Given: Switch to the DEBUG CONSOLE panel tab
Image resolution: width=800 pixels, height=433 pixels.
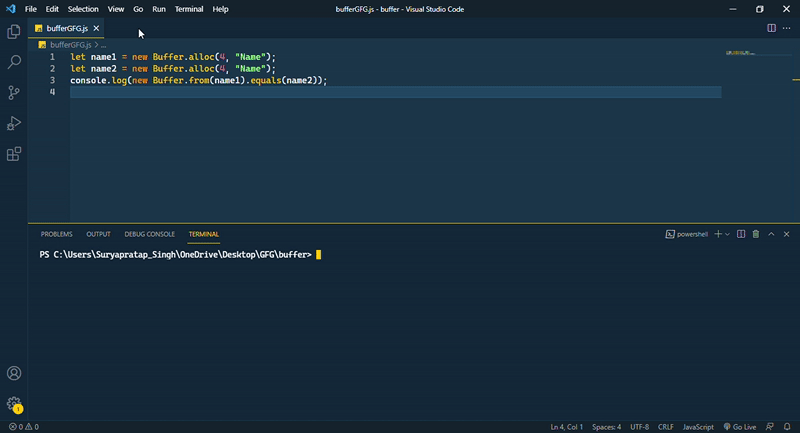Looking at the screenshot, I should (x=149, y=234).
